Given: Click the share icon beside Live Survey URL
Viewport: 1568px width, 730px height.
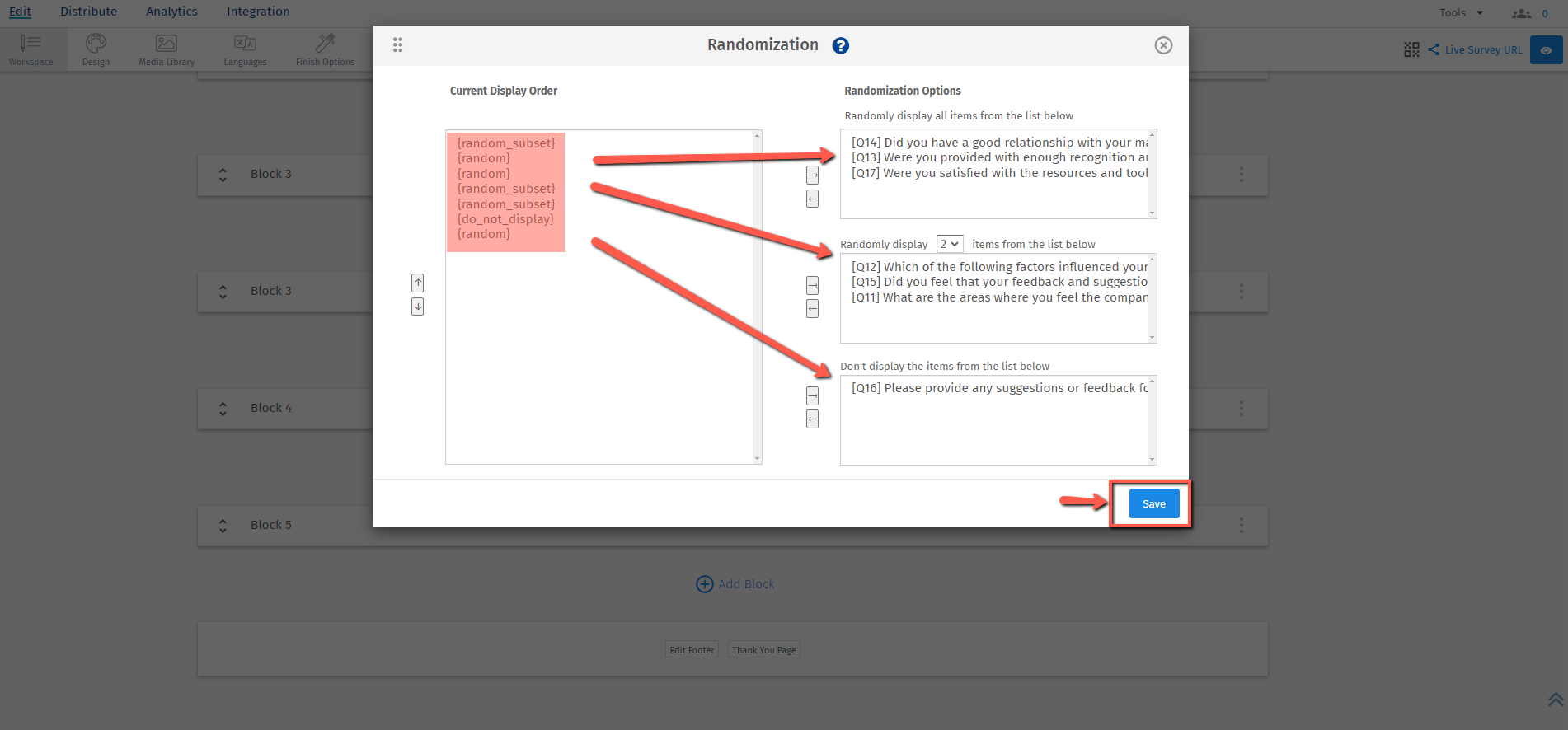Looking at the screenshot, I should tap(1434, 49).
